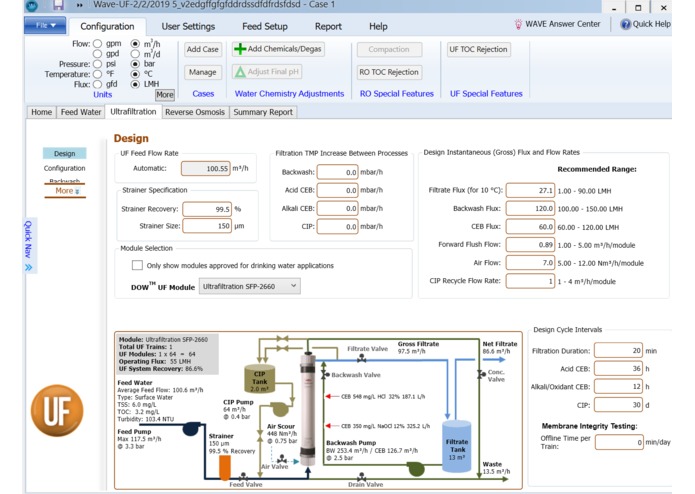Click the More units button
This screenshot has height=494, width=695.
(x=165, y=94)
